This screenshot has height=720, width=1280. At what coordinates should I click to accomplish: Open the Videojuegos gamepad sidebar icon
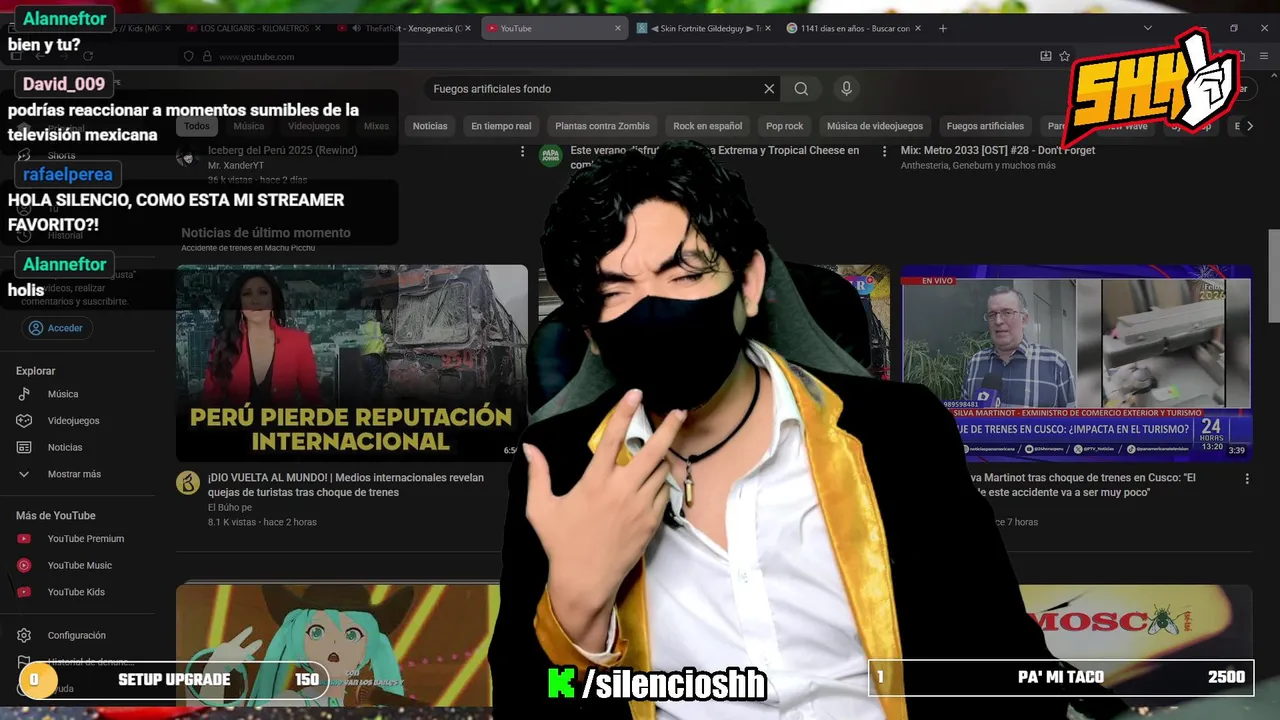point(24,421)
